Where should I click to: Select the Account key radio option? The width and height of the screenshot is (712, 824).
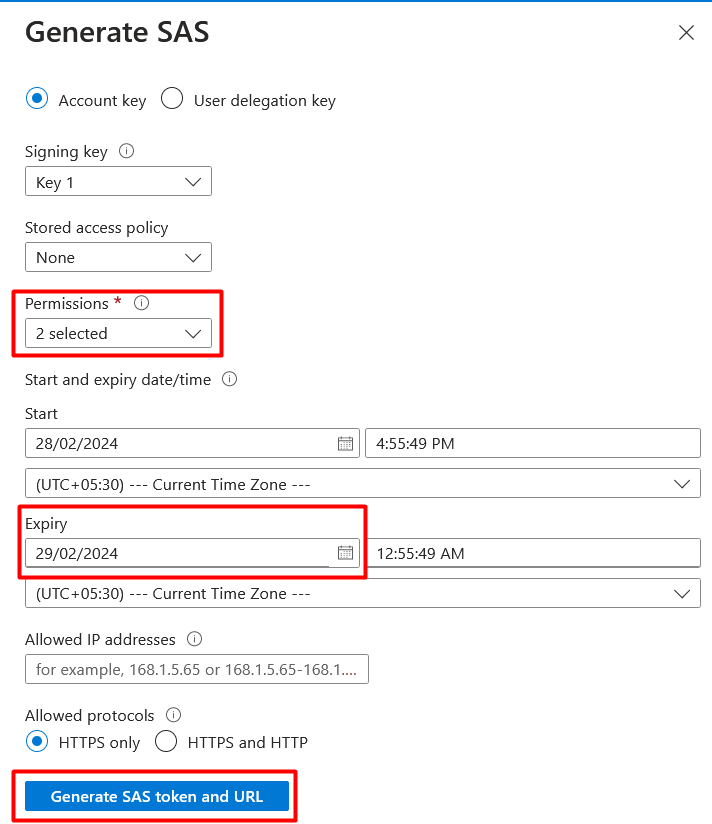click(37, 98)
